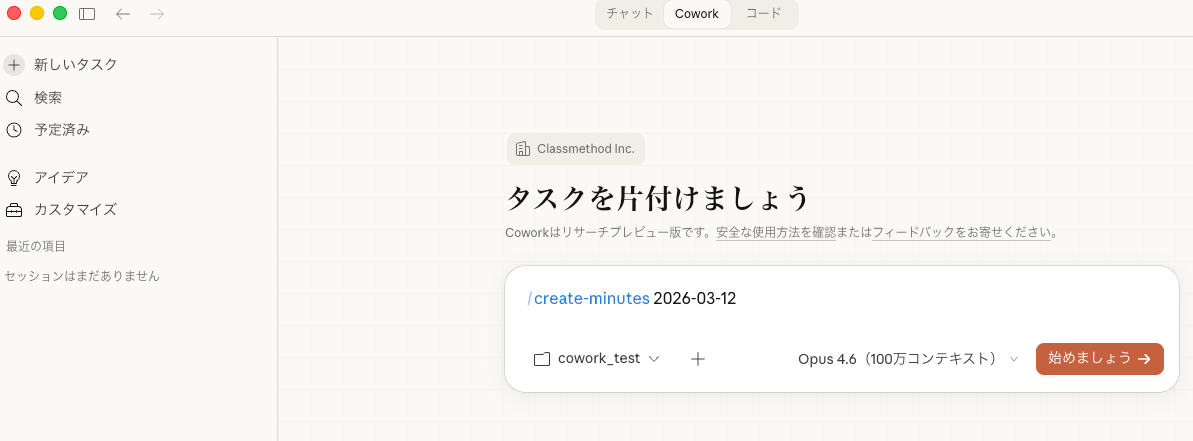This screenshot has width=1193, height=441.
Task: Click the magnifier icon beside 検索
Action: pos(14,98)
